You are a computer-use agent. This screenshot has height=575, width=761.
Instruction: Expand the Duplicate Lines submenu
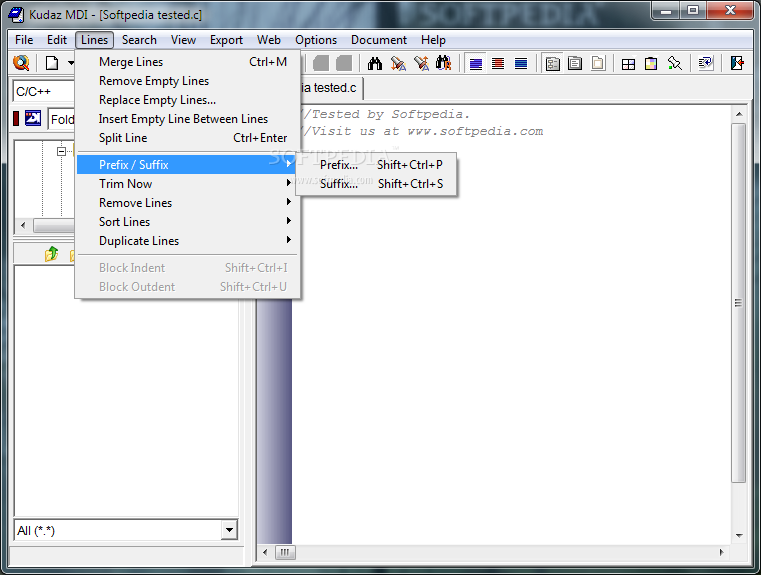186,240
